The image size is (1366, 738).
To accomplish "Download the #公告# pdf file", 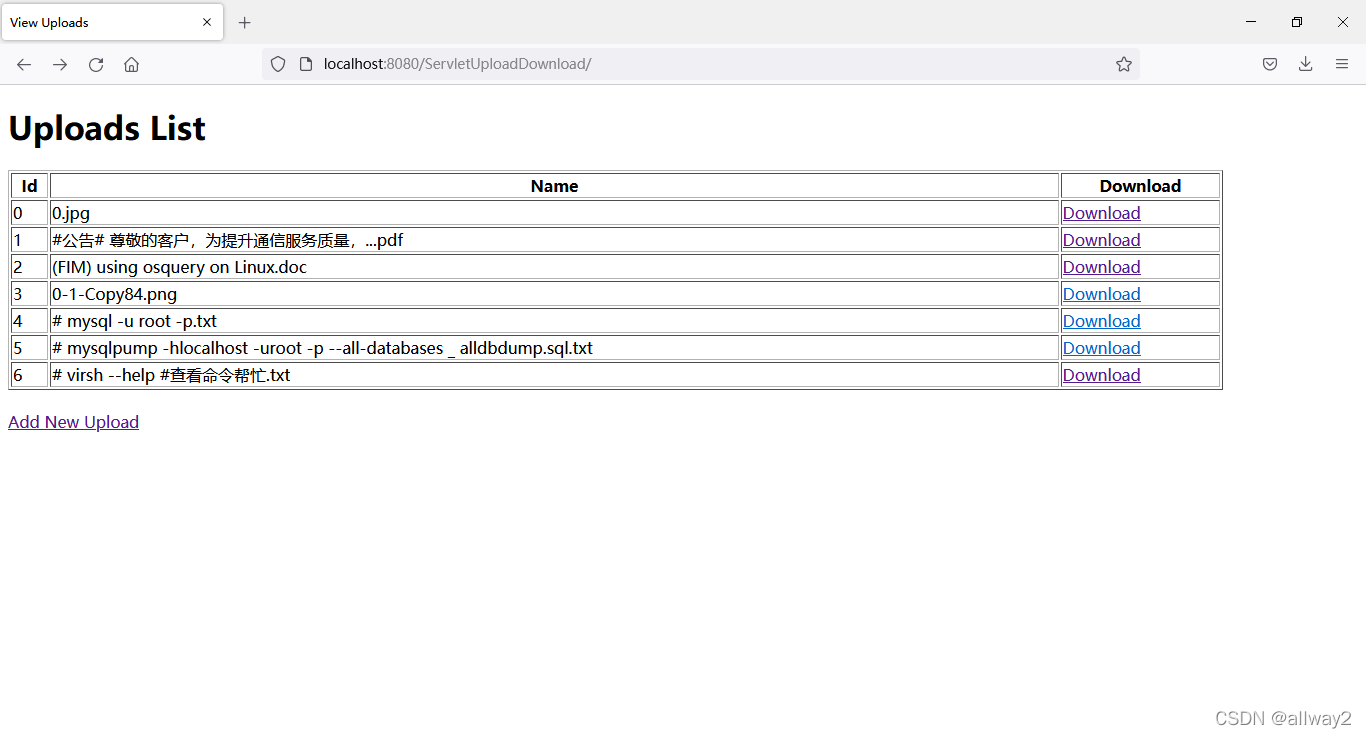I will (x=1101, y=240).
